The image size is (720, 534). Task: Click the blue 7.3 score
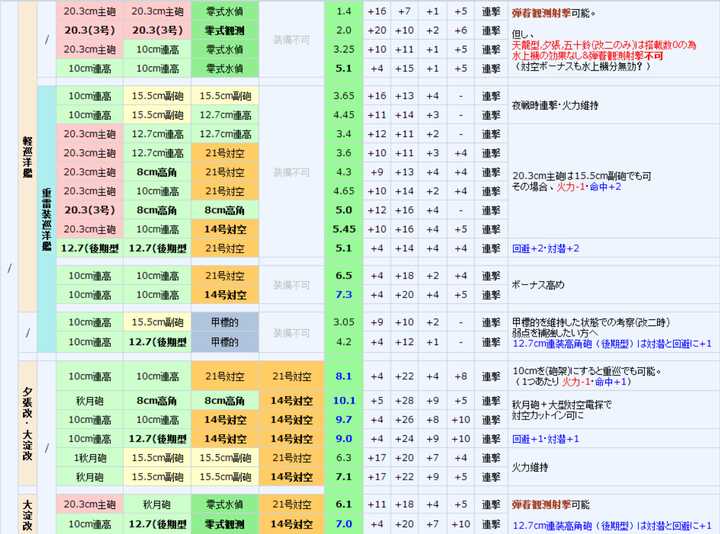point(343,295)
